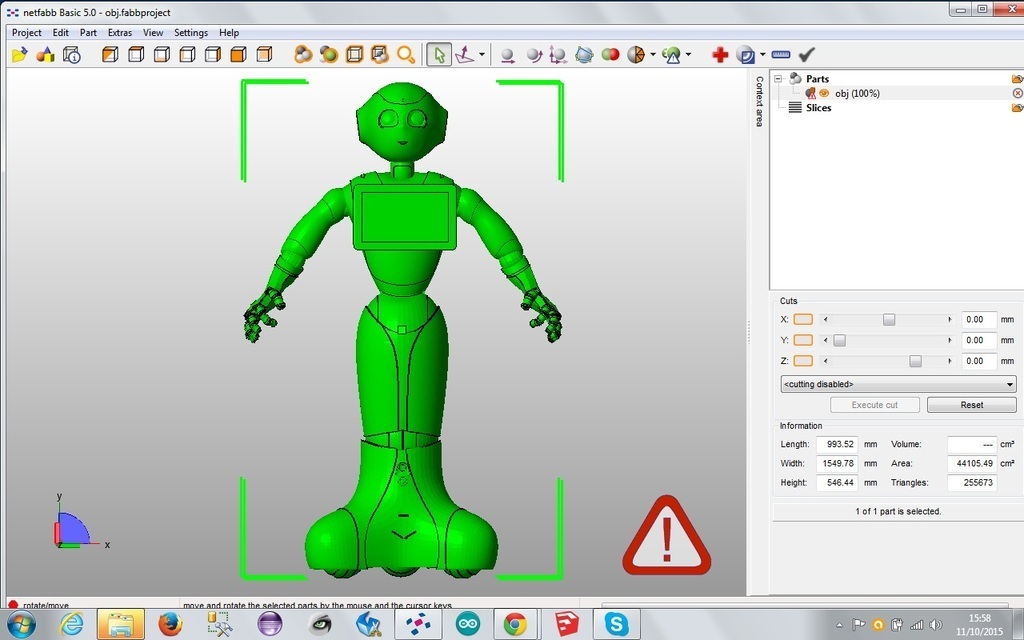Open the cutting disabled dropdown
Screen dimensions: 1024x640
[898, 384]
